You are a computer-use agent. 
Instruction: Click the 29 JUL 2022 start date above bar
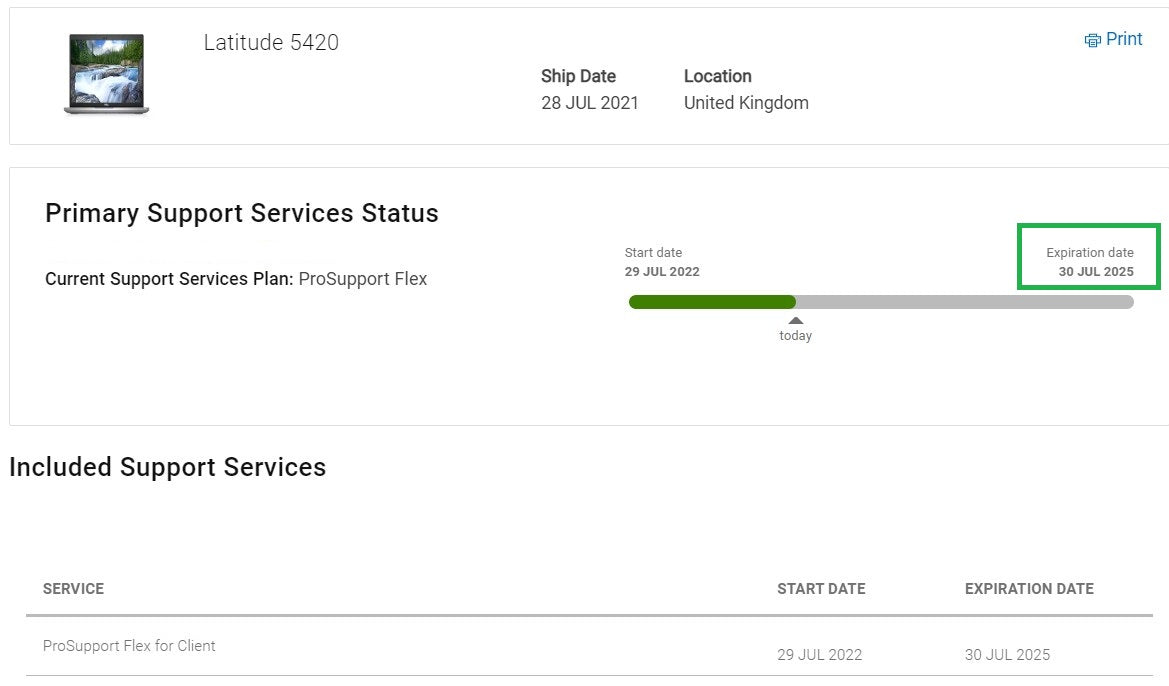point(662,271)
